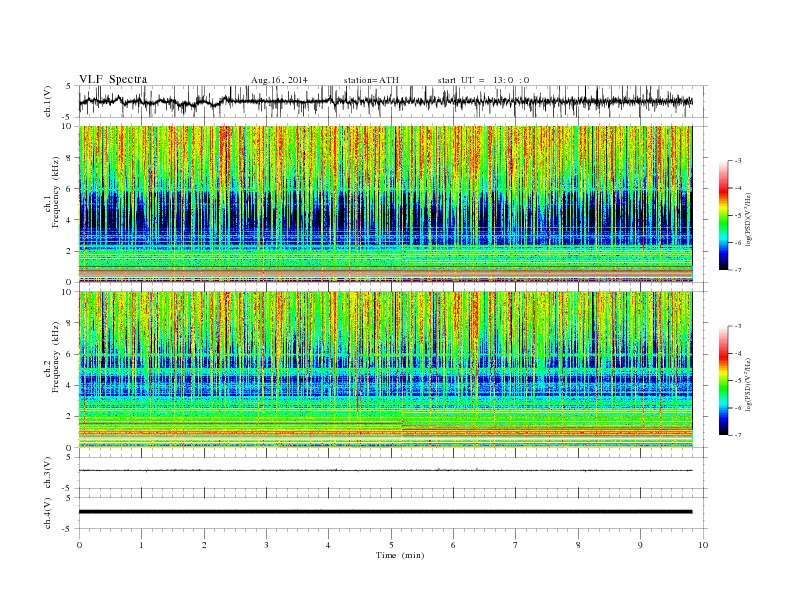Viewport: 792px width, 612px height.
Task: Click the 'ch.4(V)' axis label
Action: tap(48, 514)
